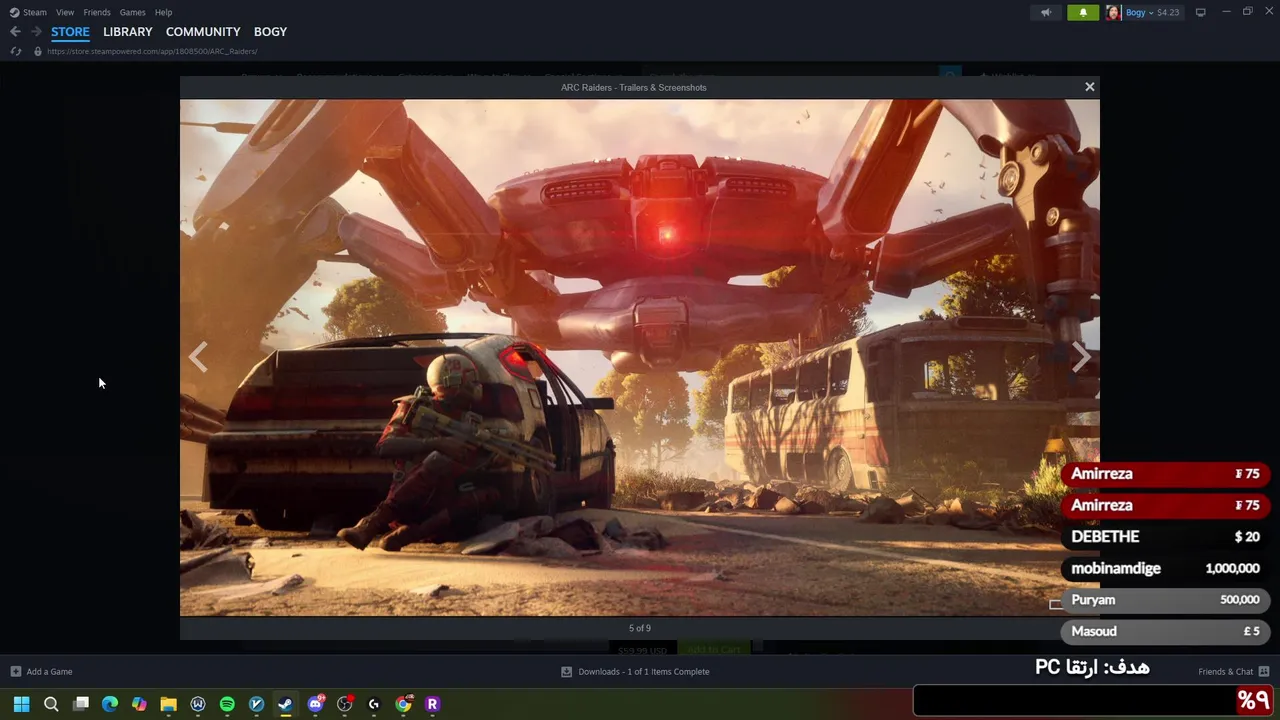Open File Explorer from the taskbar
Viewport: 1280px width, 720px height.
tap(168, 704)
